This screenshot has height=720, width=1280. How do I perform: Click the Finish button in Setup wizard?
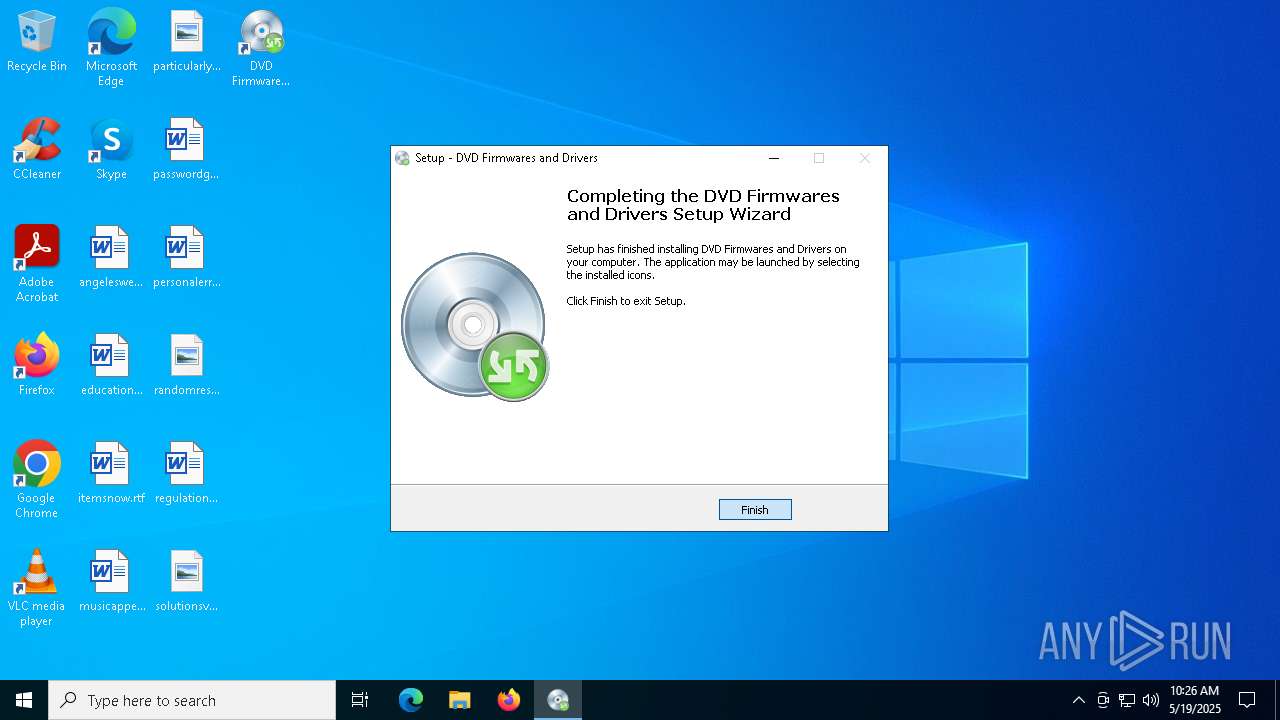click(x=755, y=510)
